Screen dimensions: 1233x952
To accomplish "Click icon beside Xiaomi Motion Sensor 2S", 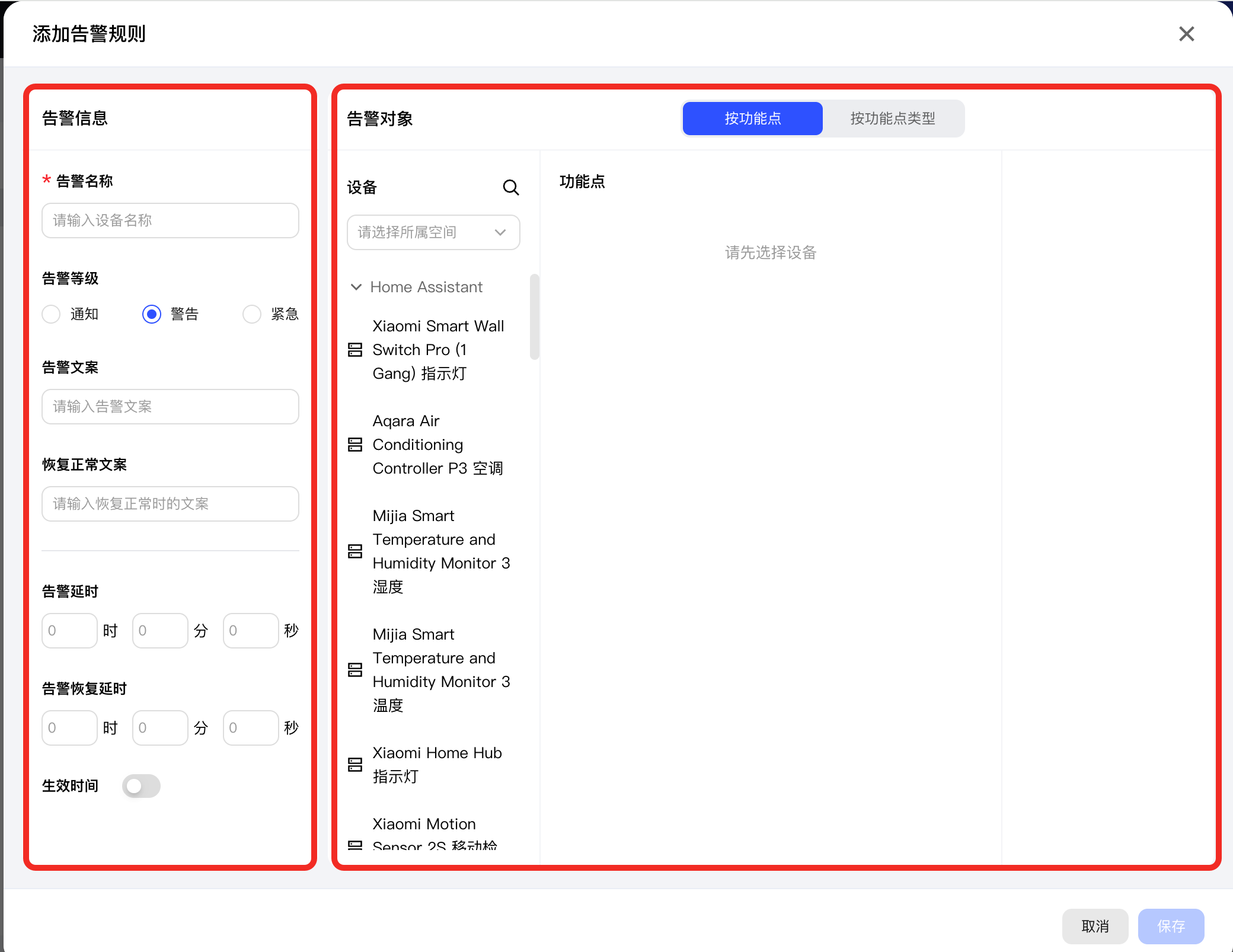I will (x=355, y=845).
